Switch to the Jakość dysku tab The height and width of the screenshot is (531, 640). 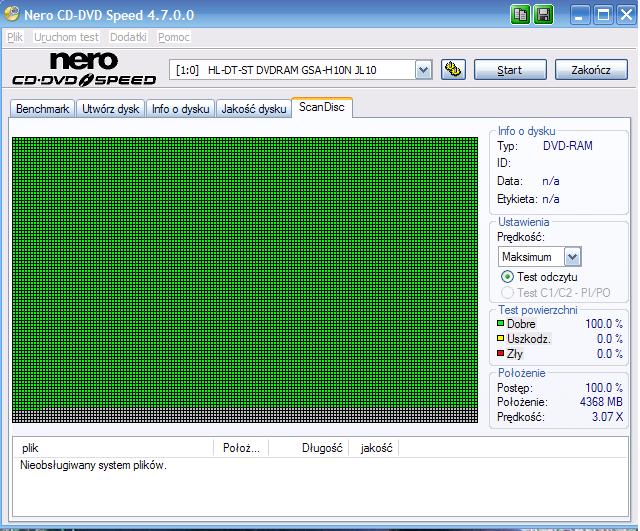tap(254, 109)
